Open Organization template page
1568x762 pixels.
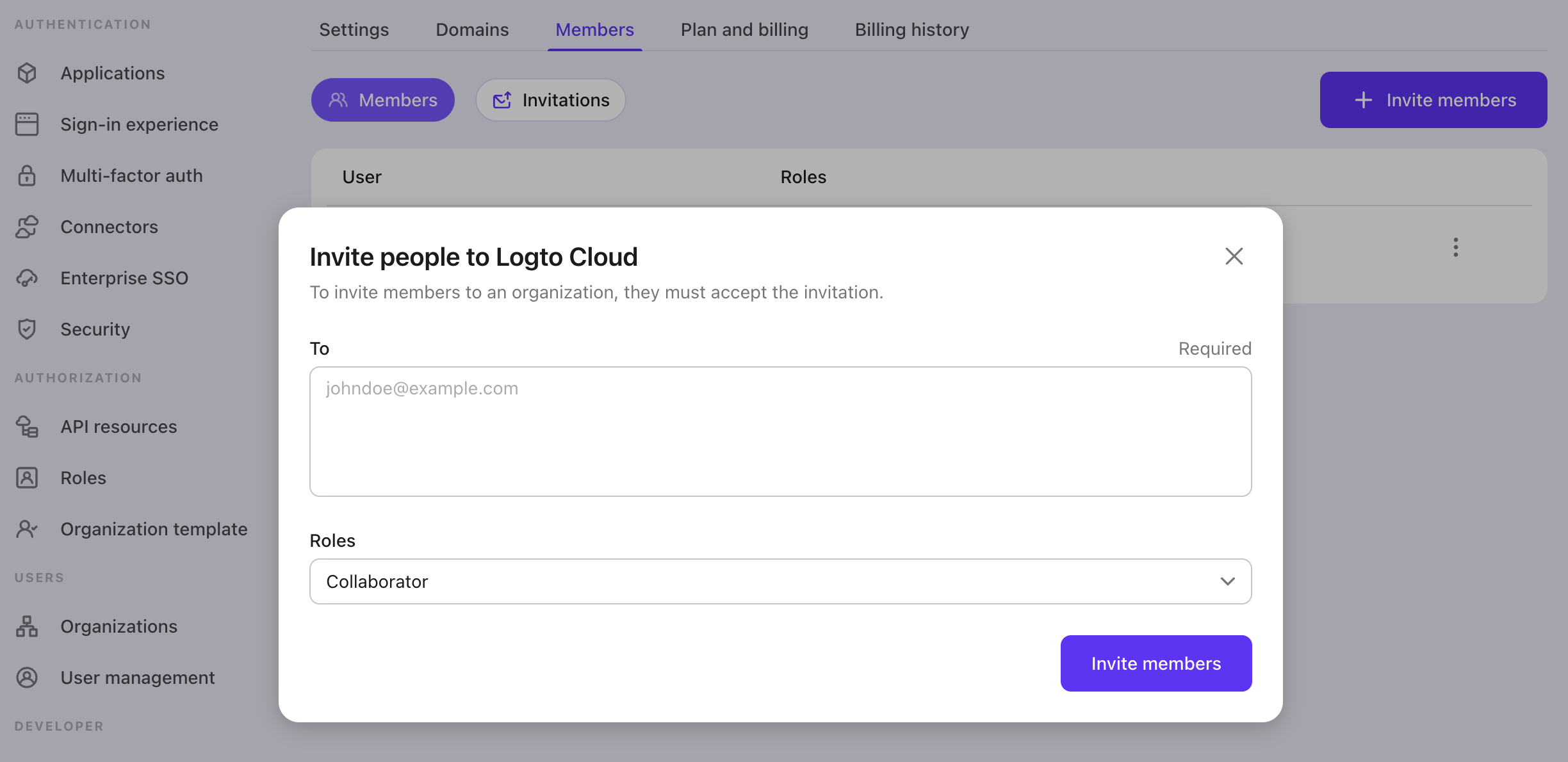[154, 529]
